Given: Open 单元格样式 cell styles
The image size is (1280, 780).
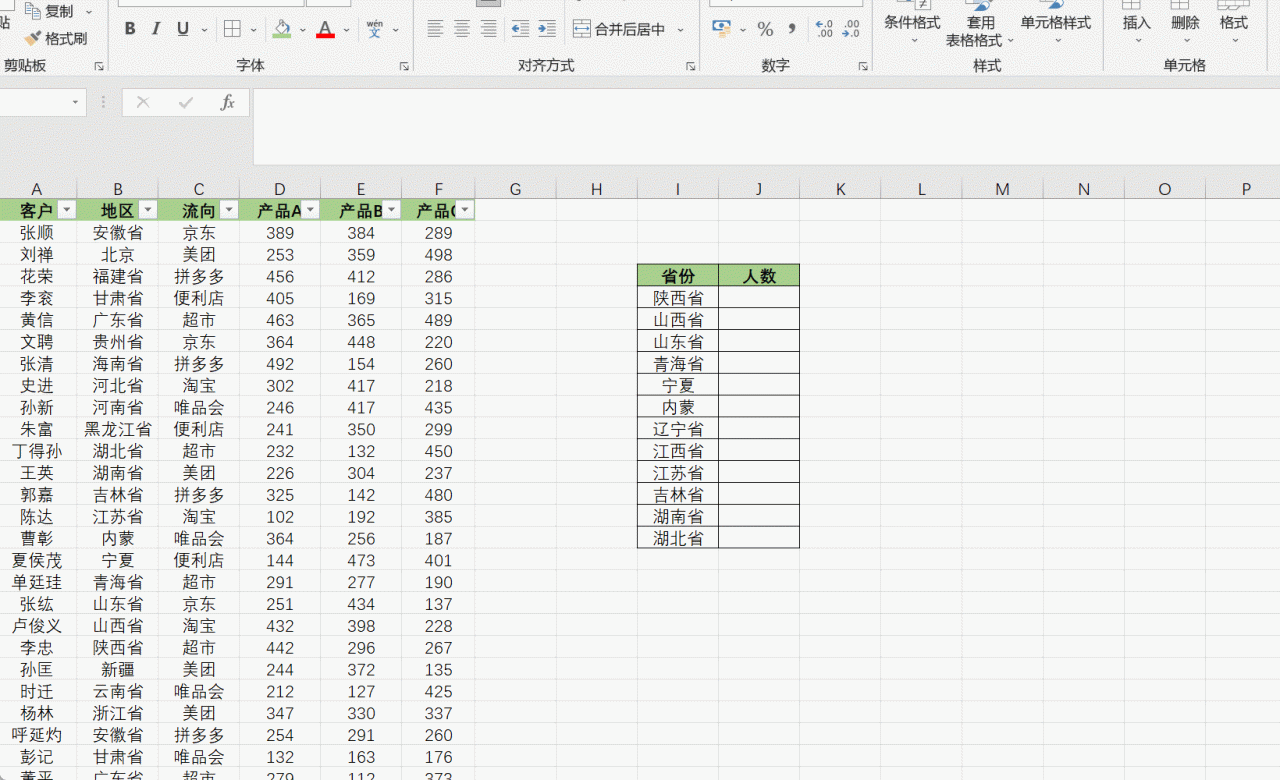Looking at the screenshot, I should (1056, 24).
